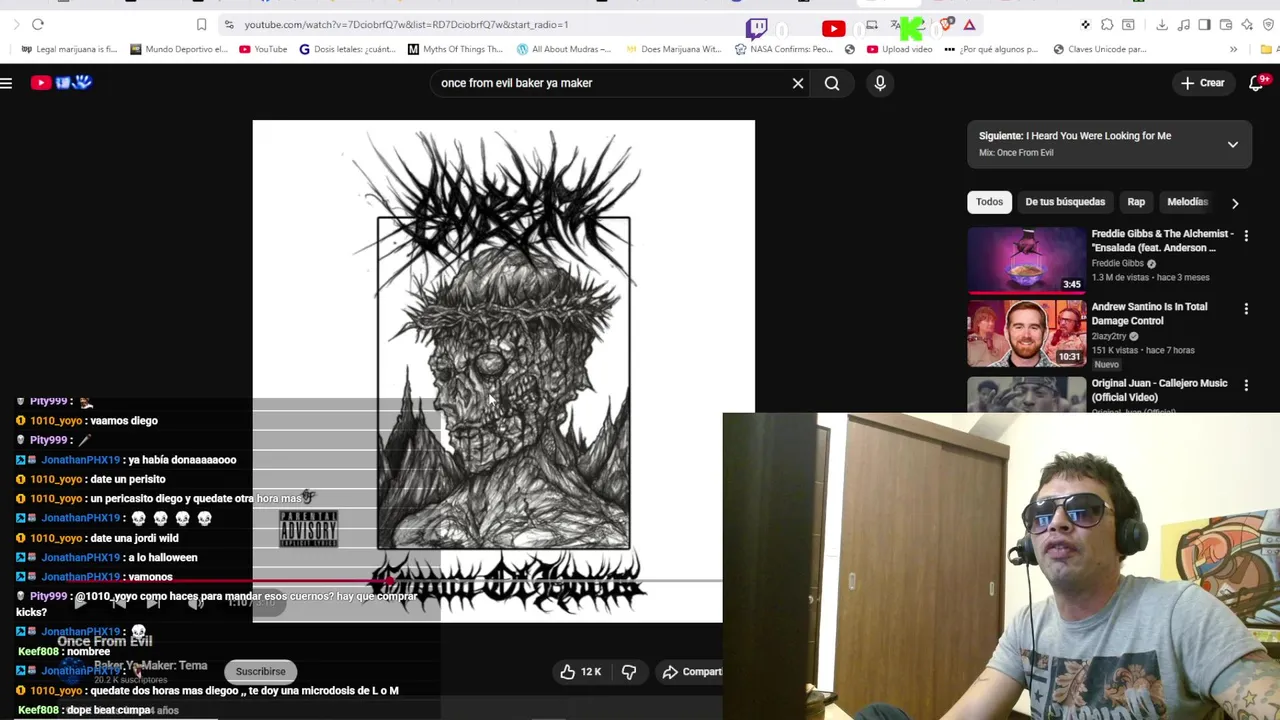Screen dimensions: 1280x720
Task: Skip to next video in player controls
Action: click(153, 602)
